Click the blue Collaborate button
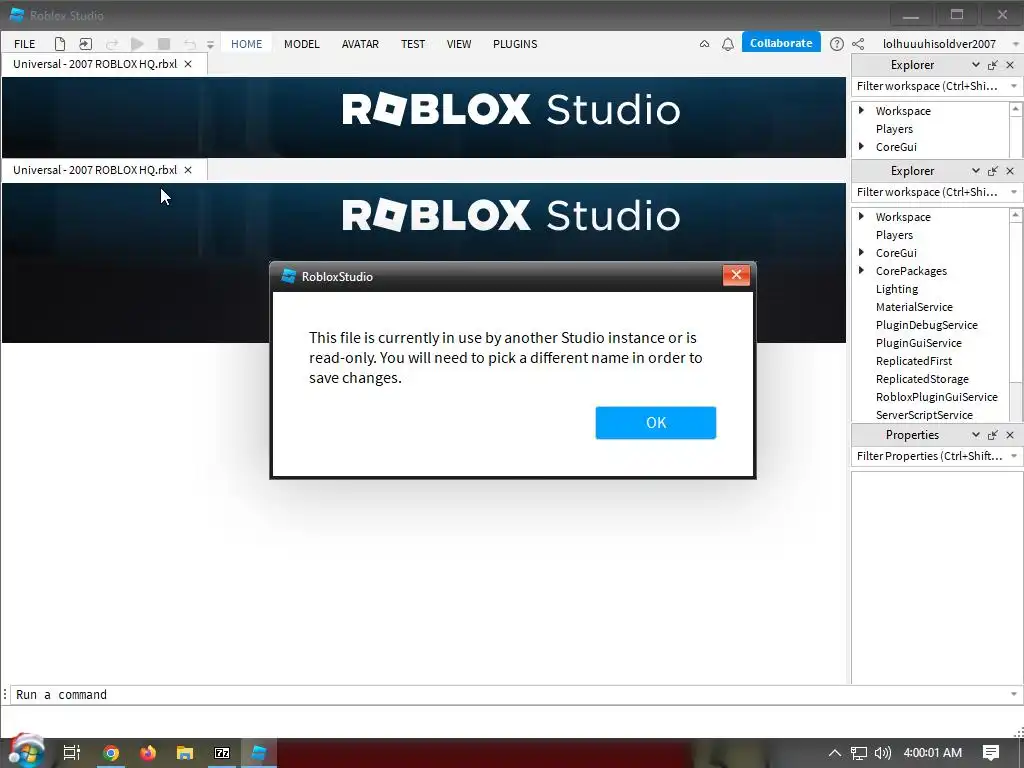 tap(781, 43)
